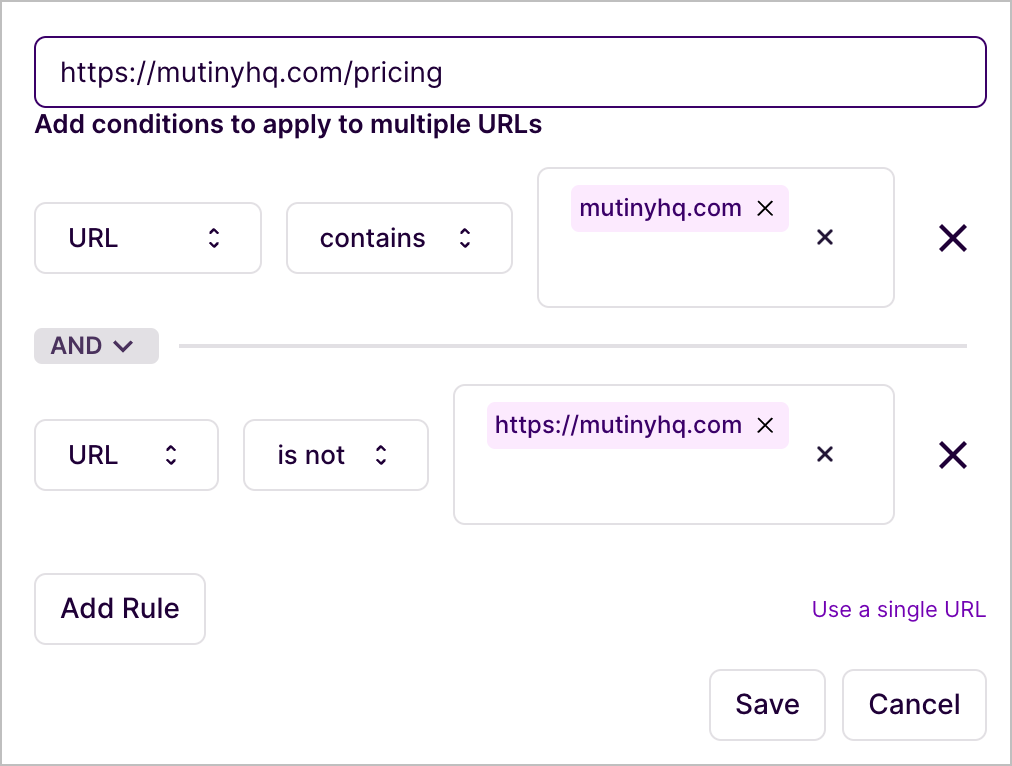Click empty area of the contains value box
This screenshot has width=1012, height=766.
680,275
